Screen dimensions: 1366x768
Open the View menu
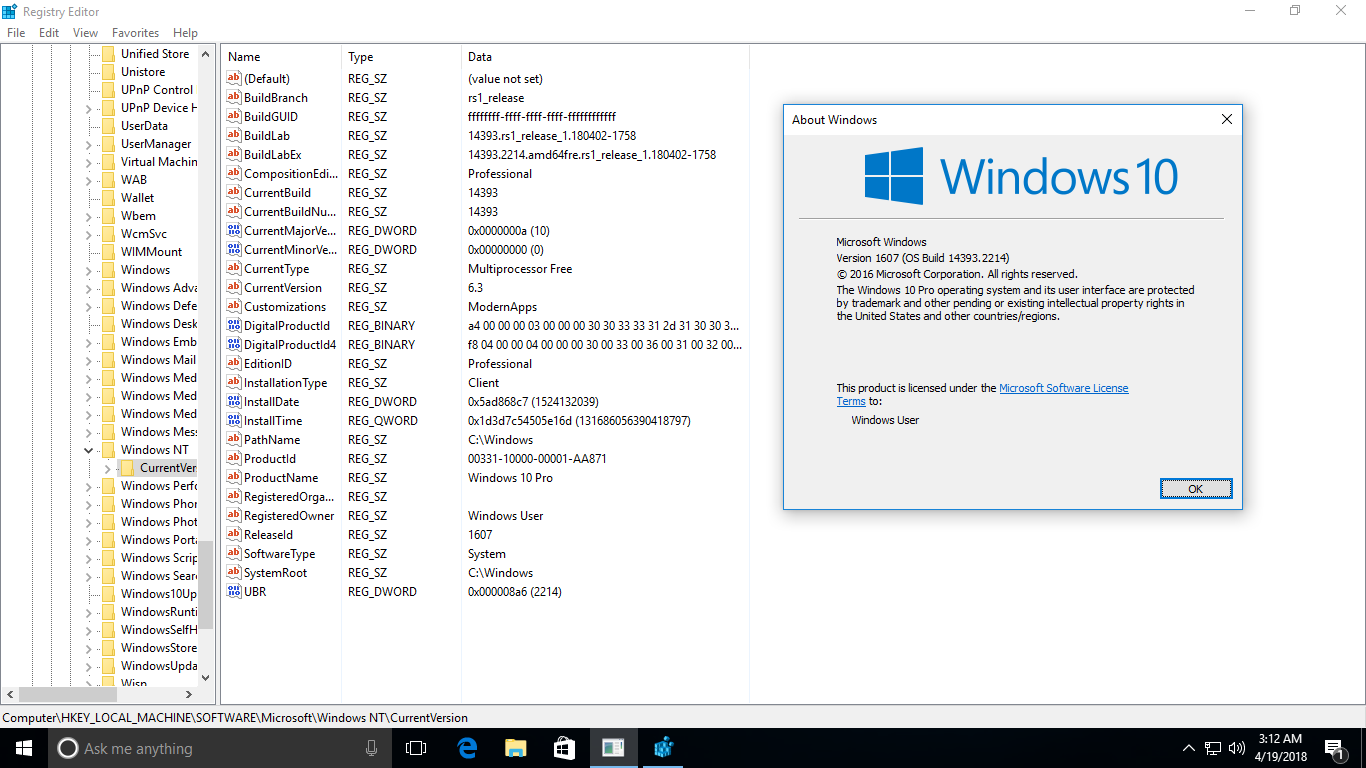point(85,33)
